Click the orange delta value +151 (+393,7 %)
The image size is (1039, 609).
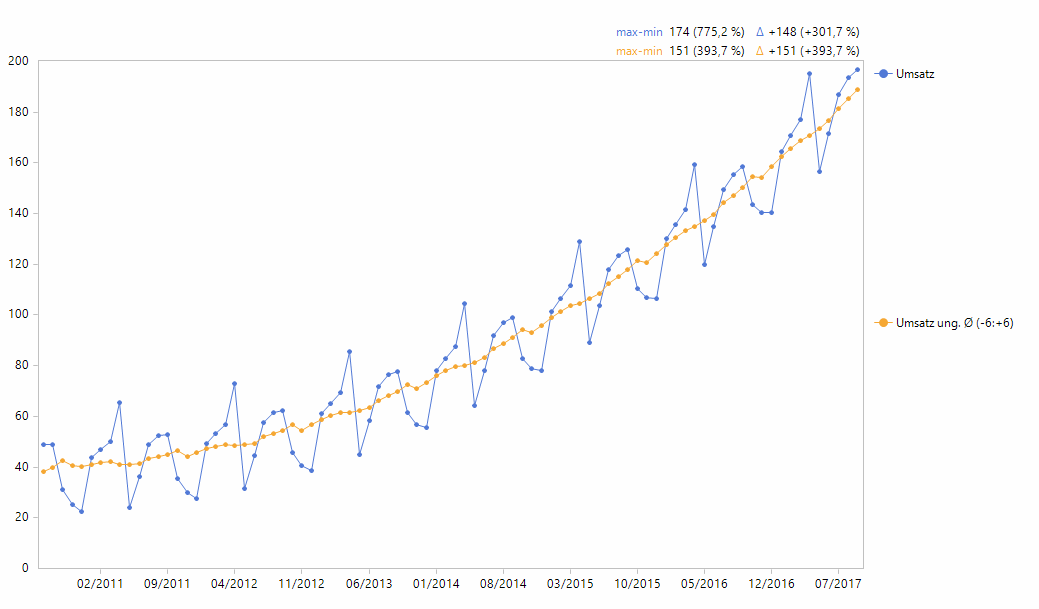[x=813, y=51]
